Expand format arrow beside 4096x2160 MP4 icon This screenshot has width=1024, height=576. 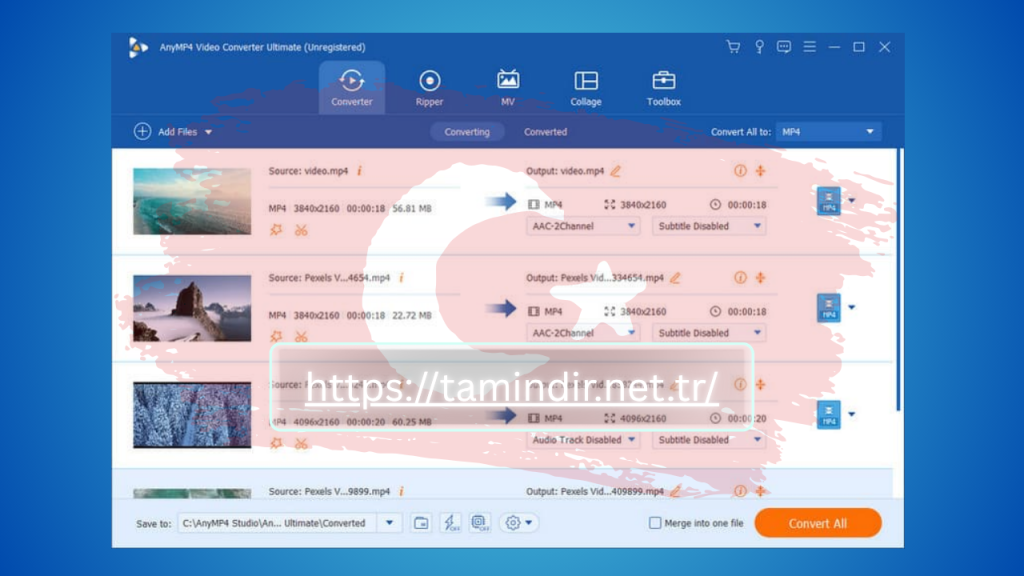tap(852, 414)
